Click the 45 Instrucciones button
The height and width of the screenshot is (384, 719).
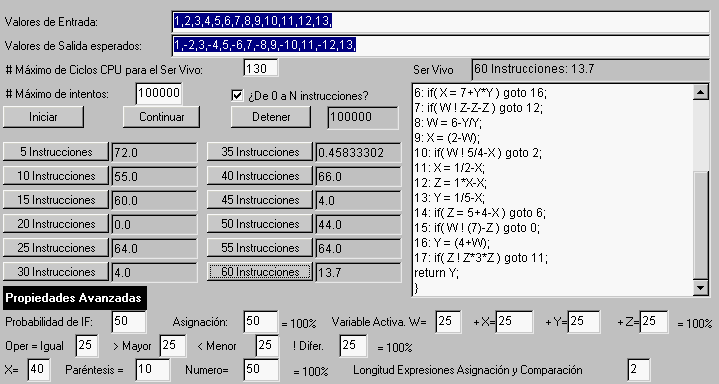click(260, 200)
